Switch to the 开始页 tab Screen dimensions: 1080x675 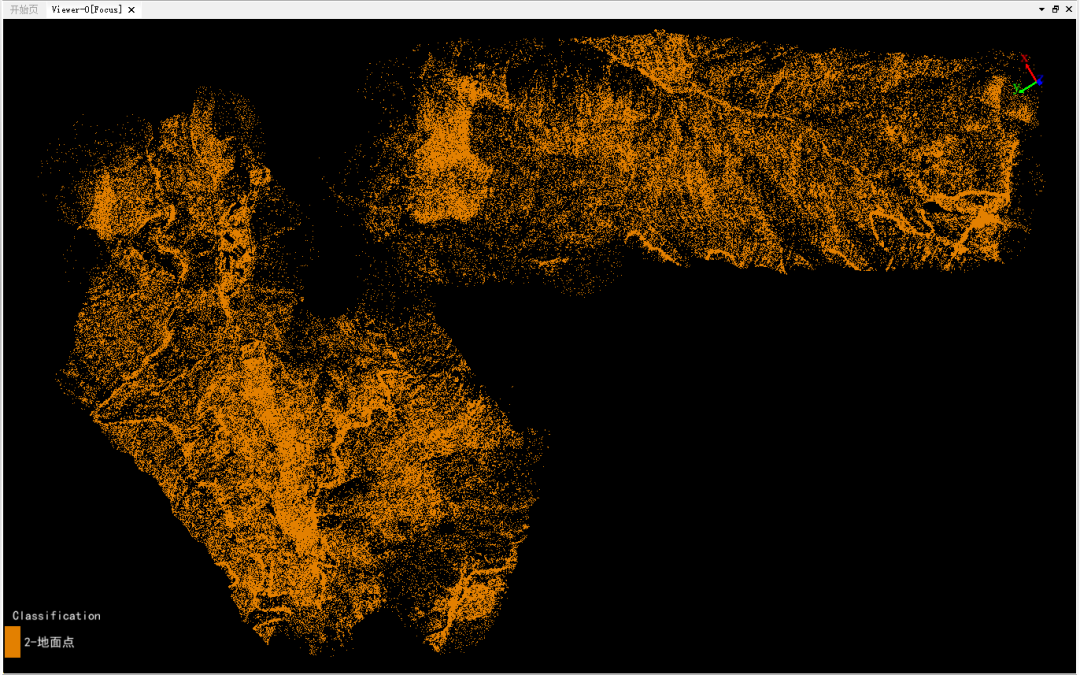(x=24, y=10)
